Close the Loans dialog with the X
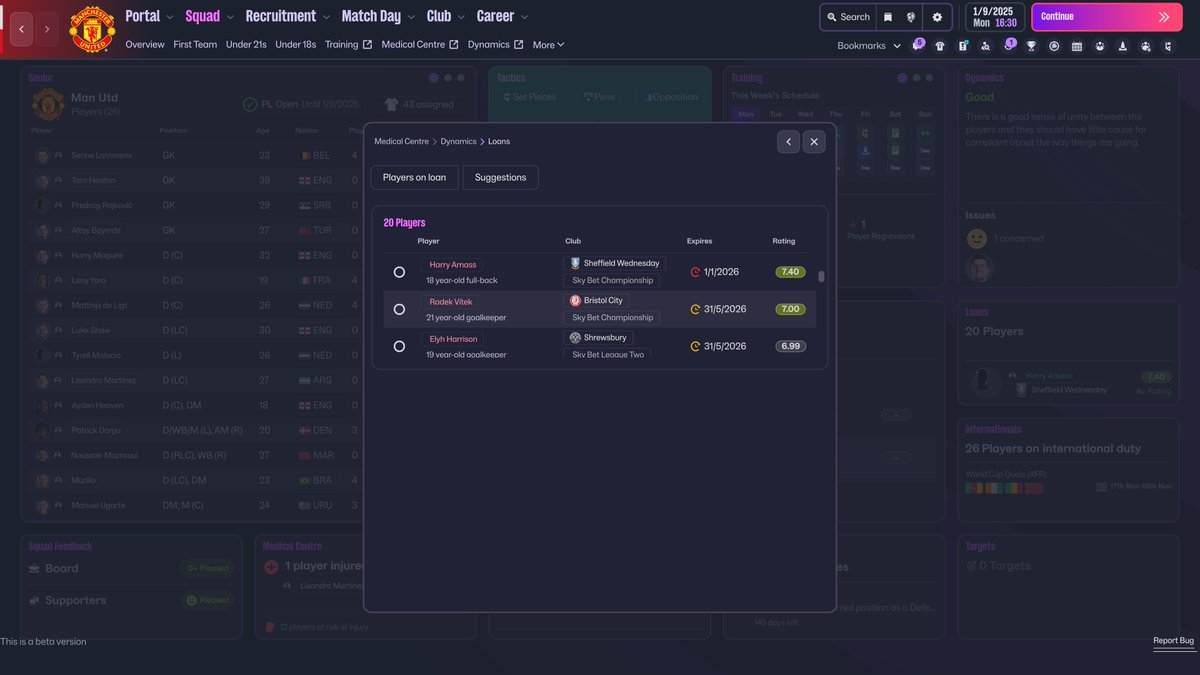 pos(814,142)
